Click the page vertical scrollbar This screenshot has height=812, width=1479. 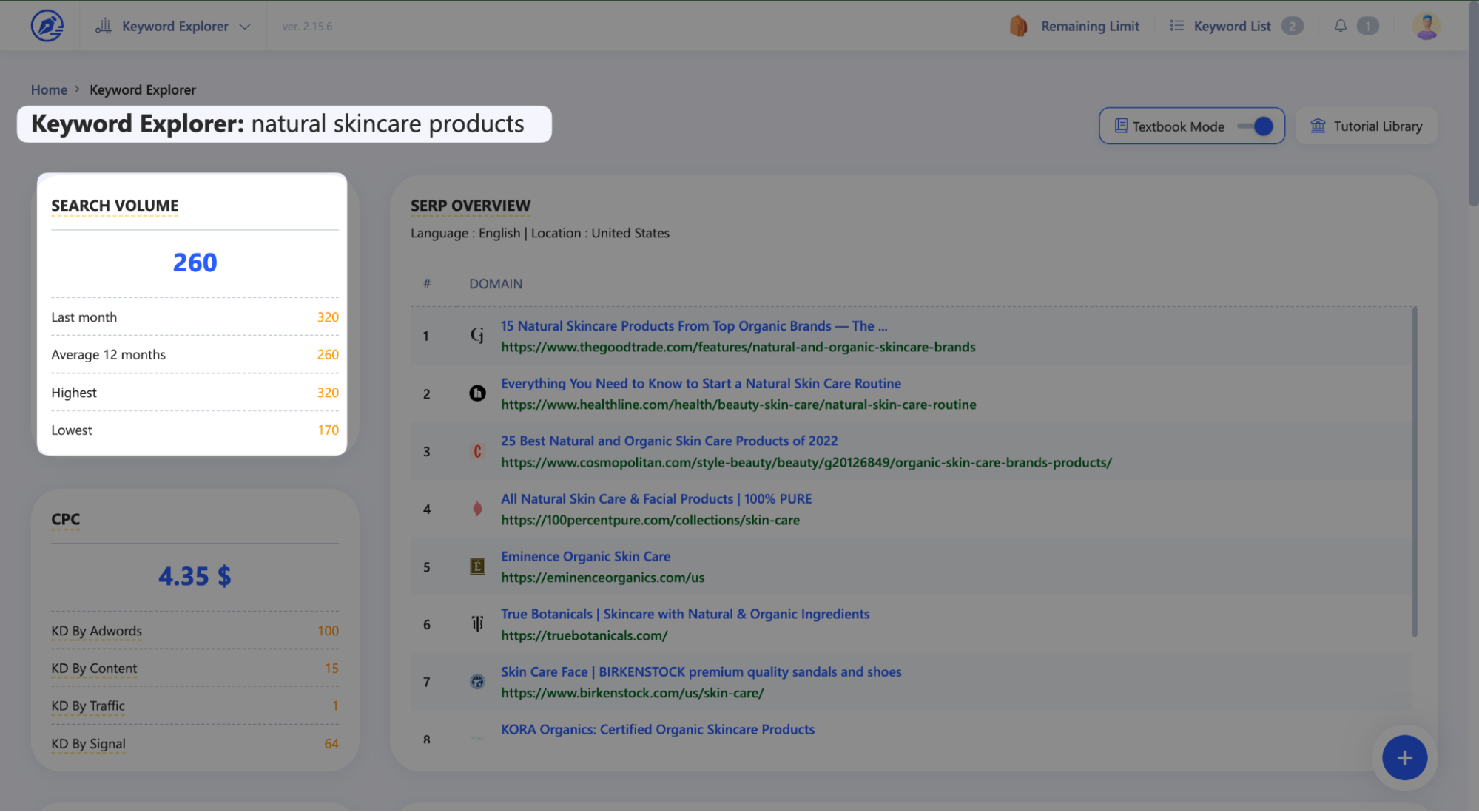tap(1472, 104)
